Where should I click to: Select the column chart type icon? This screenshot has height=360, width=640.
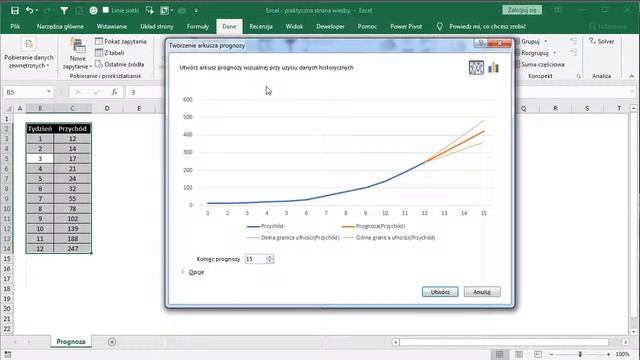coord(493,67)
